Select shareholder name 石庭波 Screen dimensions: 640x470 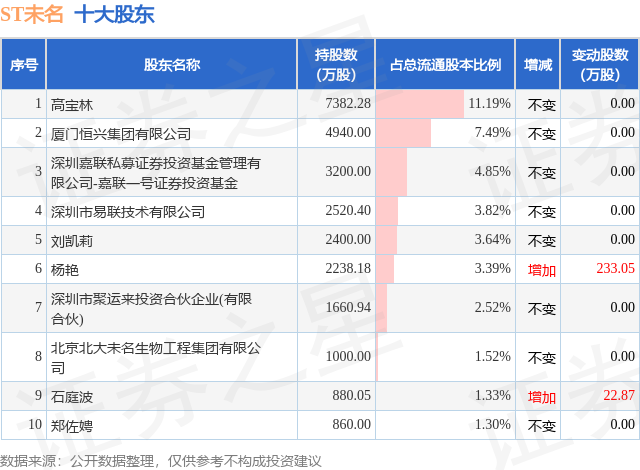coord(72,397)
